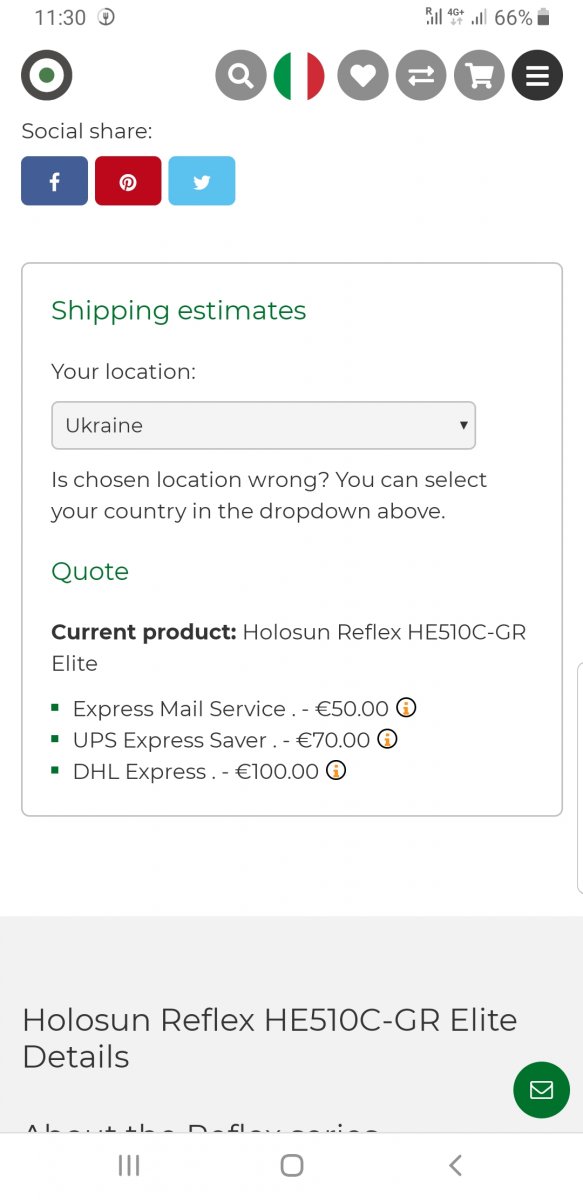This screenshot has width=583, height=1200.
Task: Share on Pinterest
Action: click(x=128, y=181)
